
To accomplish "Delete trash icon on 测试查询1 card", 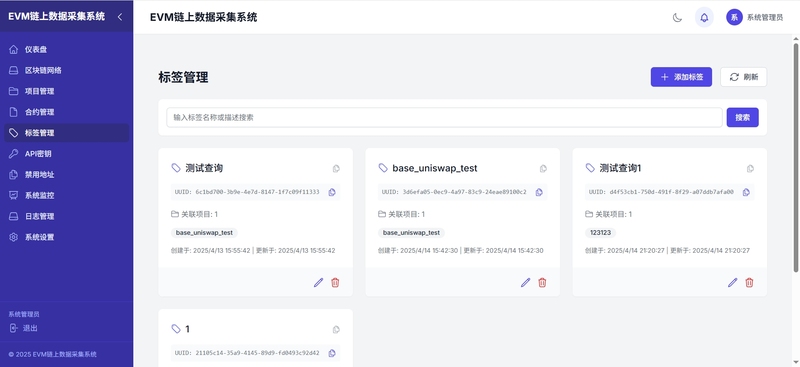I will tap(749, 282).
